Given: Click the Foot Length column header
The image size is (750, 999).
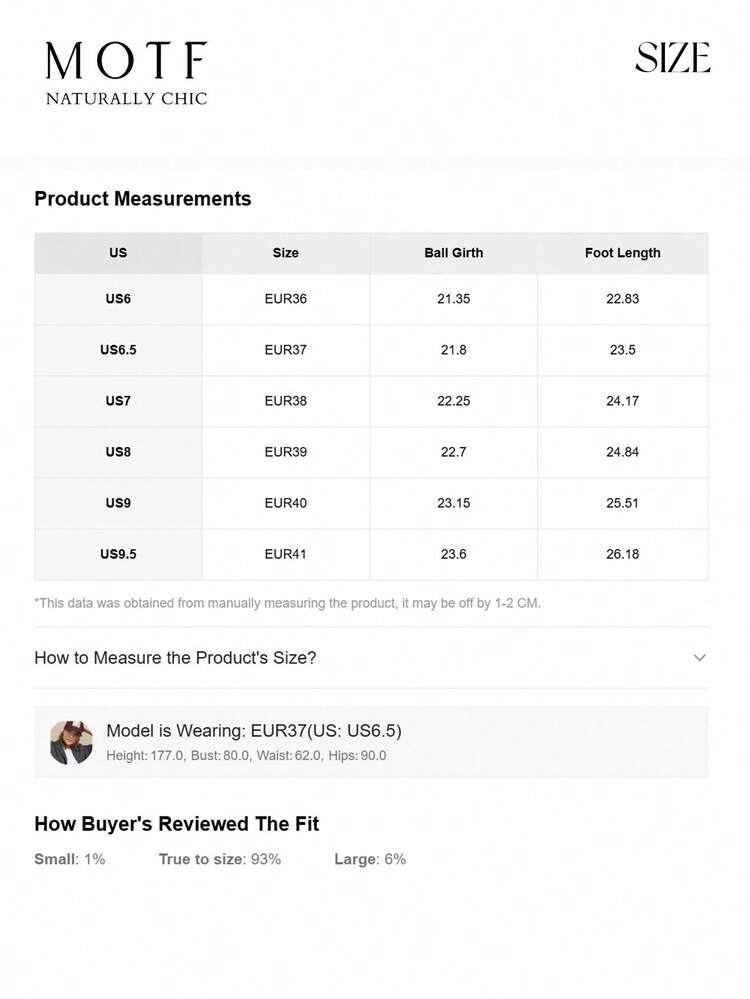Looking at the screenshot, I should [x=622, y=253].
